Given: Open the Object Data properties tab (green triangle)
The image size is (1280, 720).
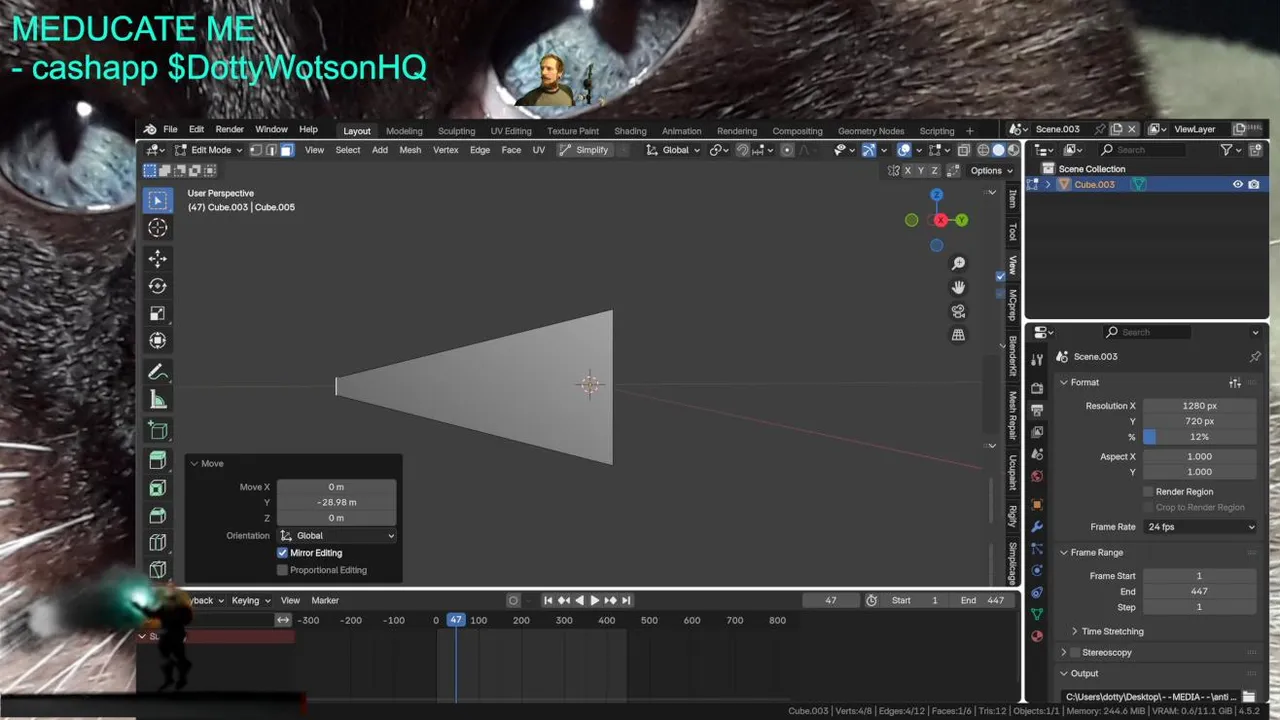Looking at the screenshot, I should (x=1037, y=614).
